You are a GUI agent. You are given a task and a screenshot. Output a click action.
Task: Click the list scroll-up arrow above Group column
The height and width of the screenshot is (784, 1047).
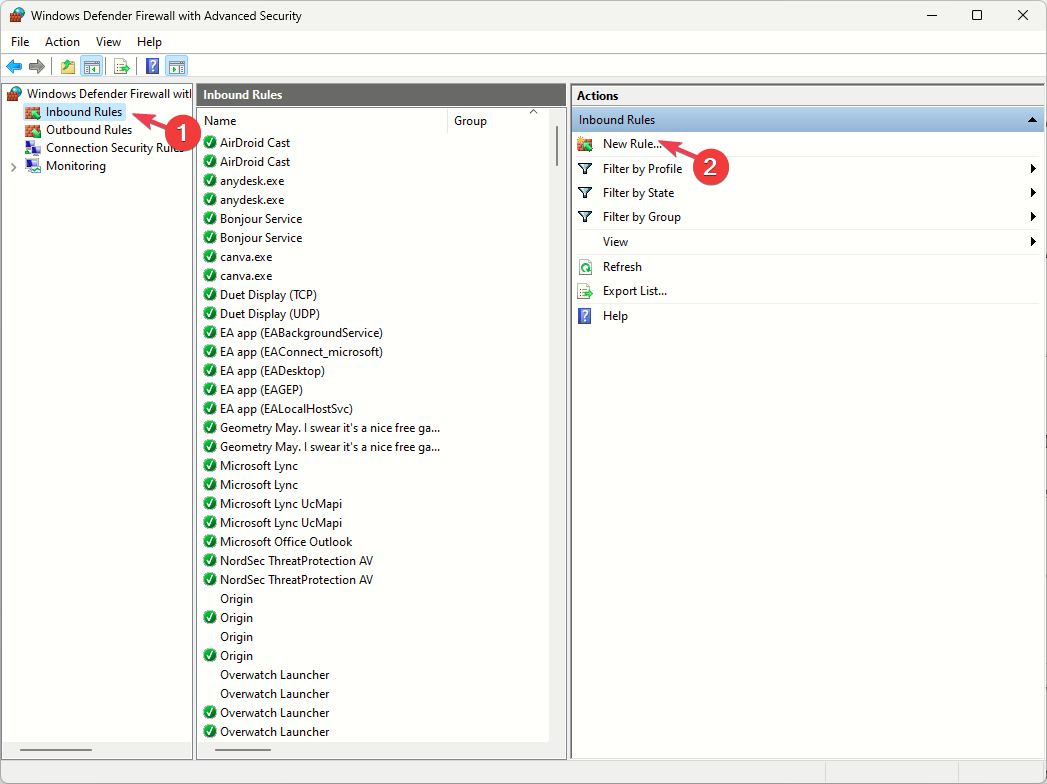pos(534,112)
